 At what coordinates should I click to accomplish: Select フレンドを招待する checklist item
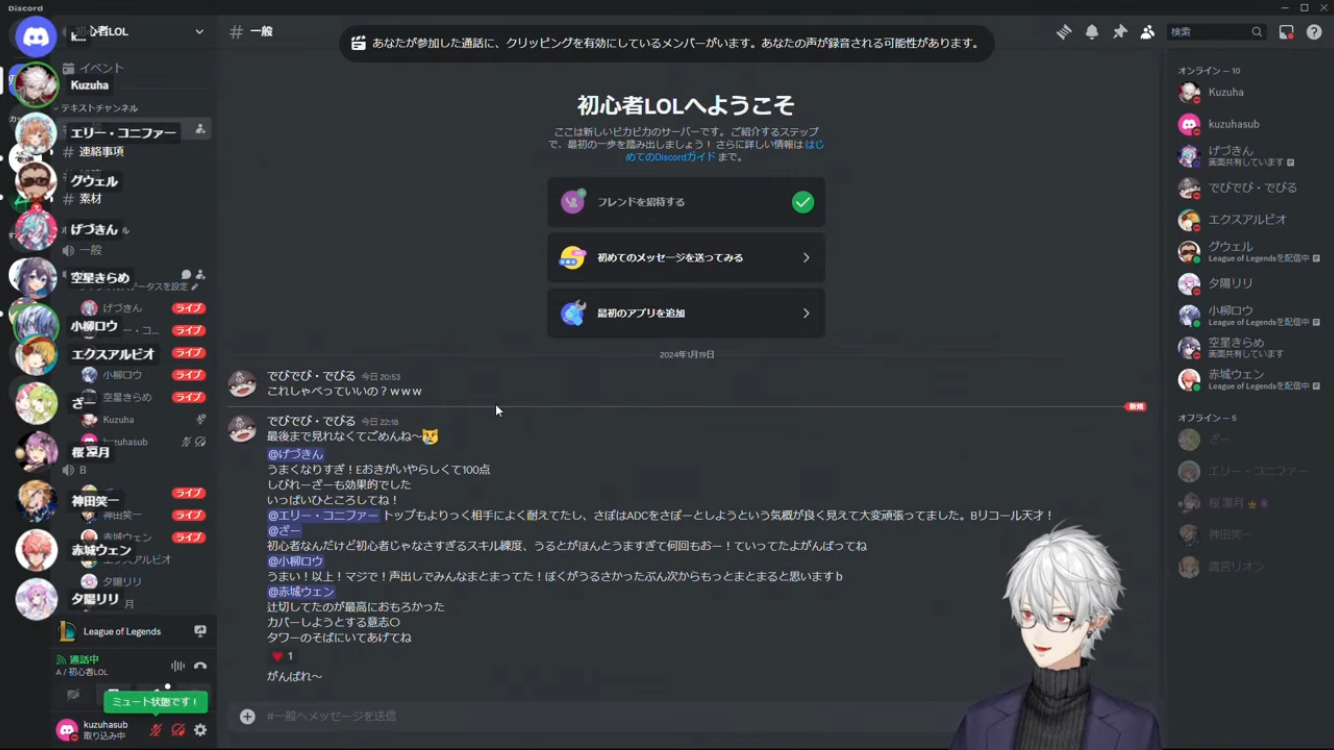coord(686,202)
